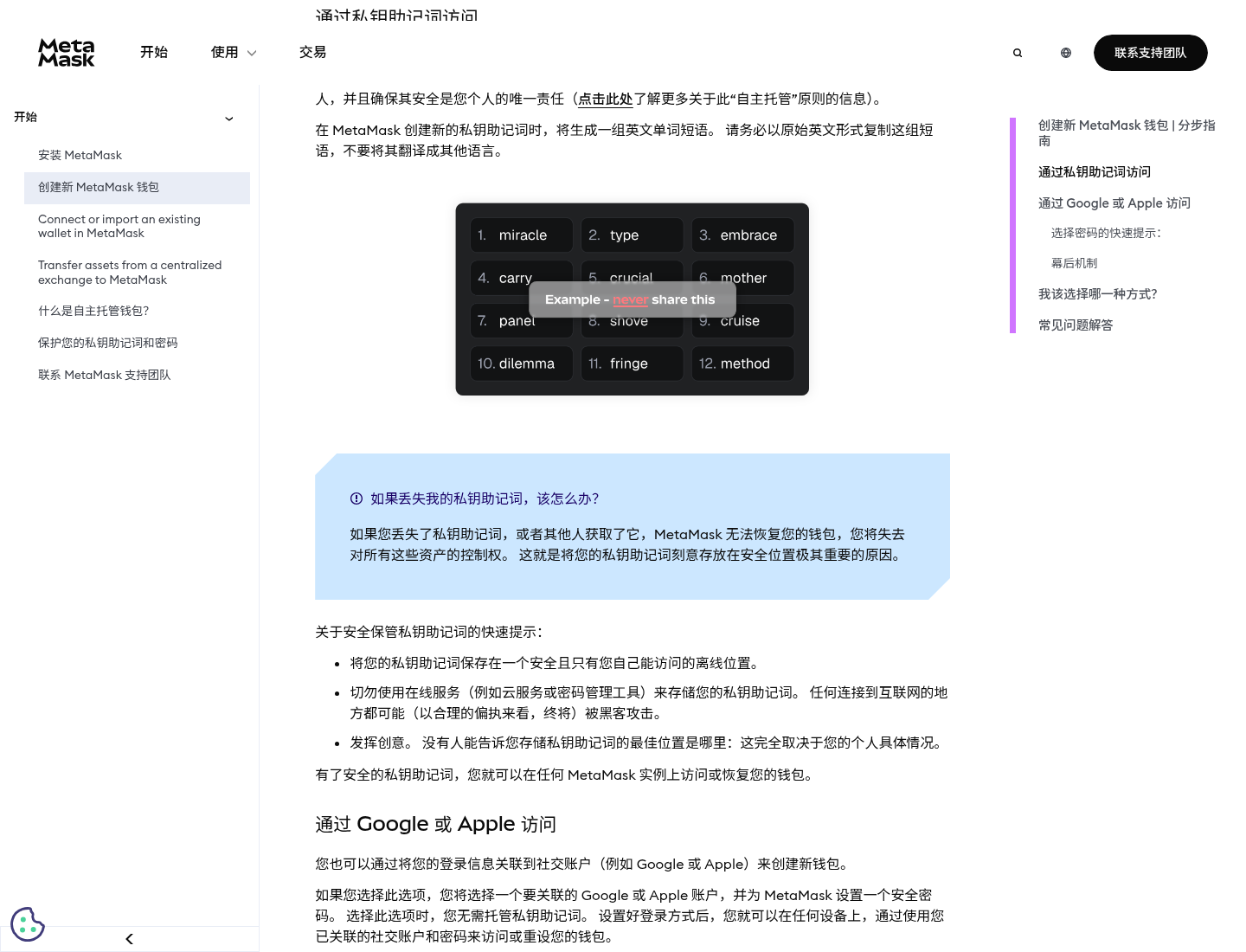Jump to 幕后机制 in contents
The height and width of the screenshot is (952, 1246).
click(1075, 264)
